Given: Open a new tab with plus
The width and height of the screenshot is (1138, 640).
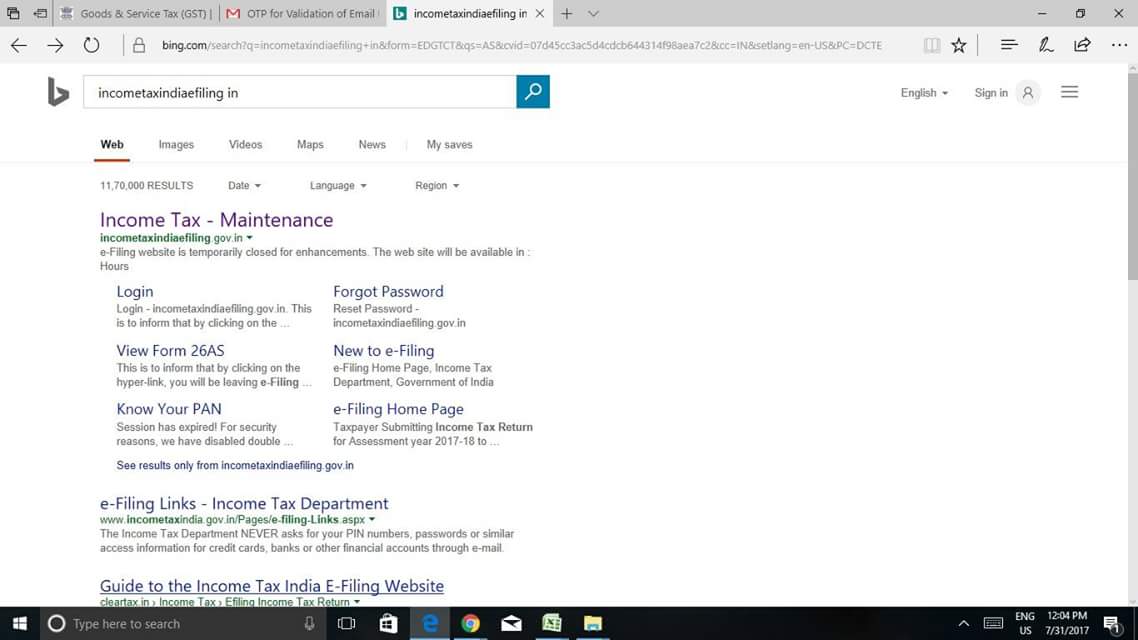Looking at the screenshot, I should pyautogui.click(x=567, y=13).
